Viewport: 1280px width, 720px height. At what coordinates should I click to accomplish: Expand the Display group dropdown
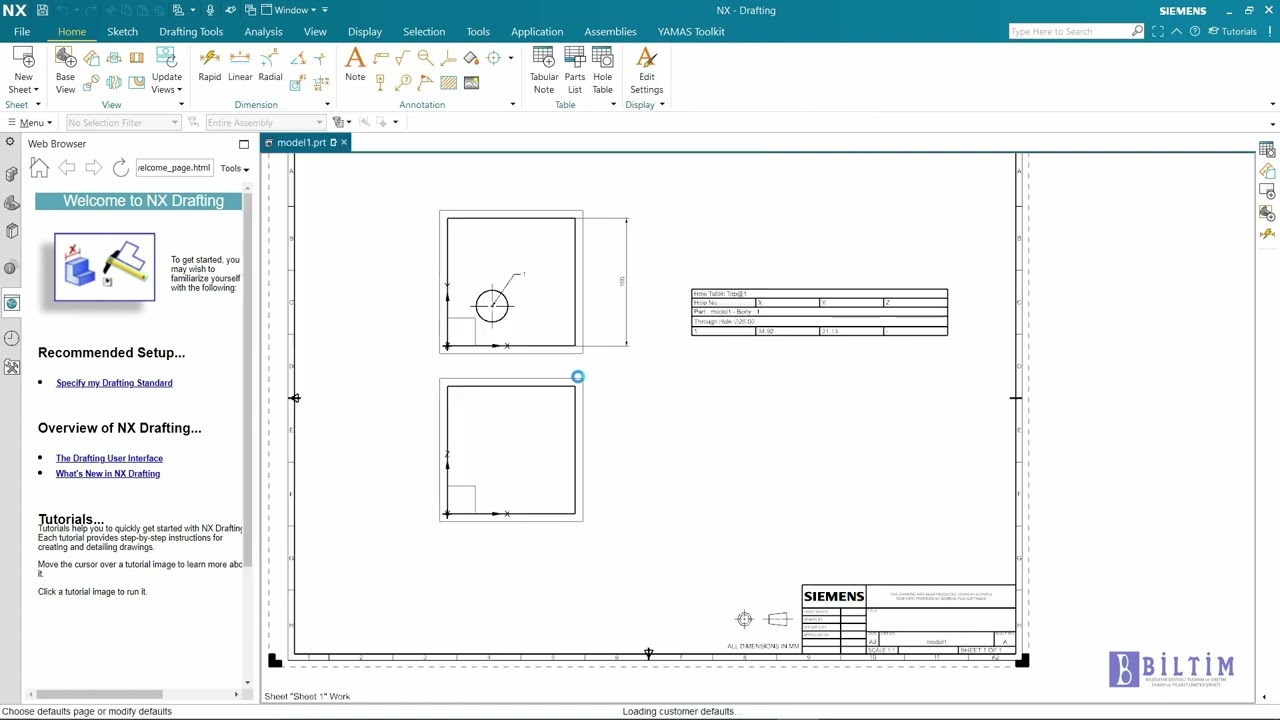[x=661, y=105]
